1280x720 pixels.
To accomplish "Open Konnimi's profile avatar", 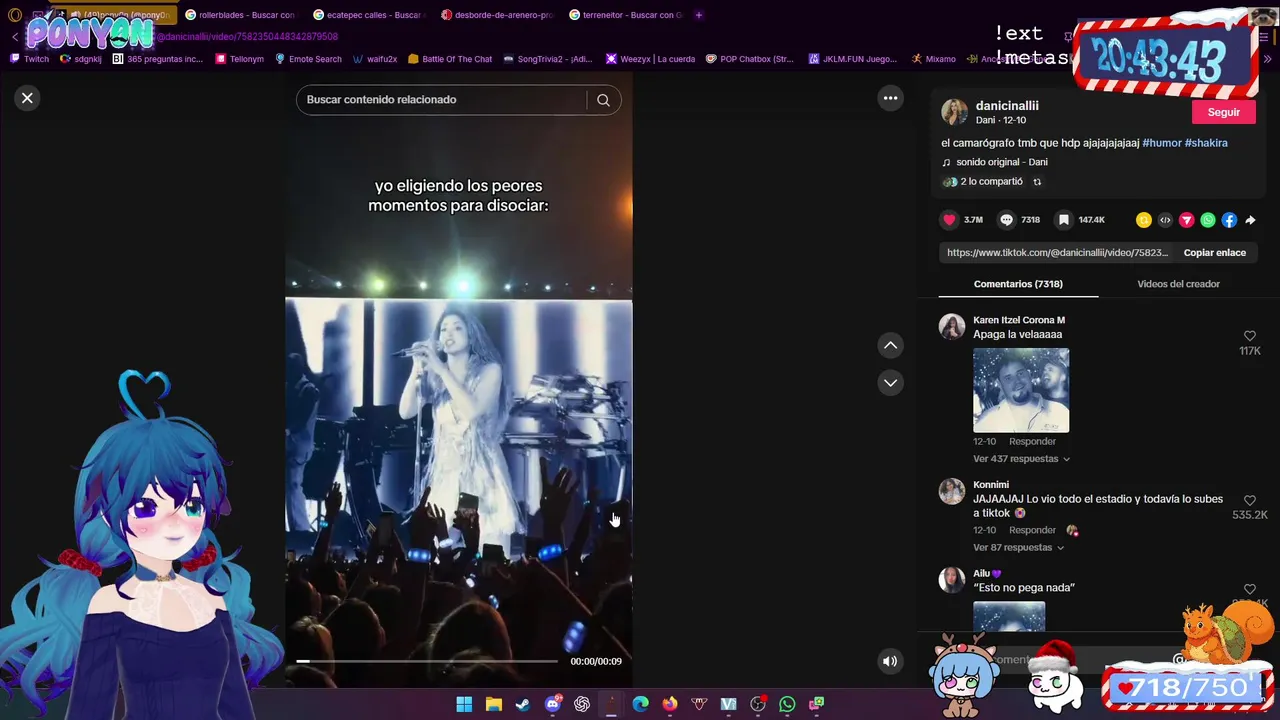I will [x=952, y=491].
